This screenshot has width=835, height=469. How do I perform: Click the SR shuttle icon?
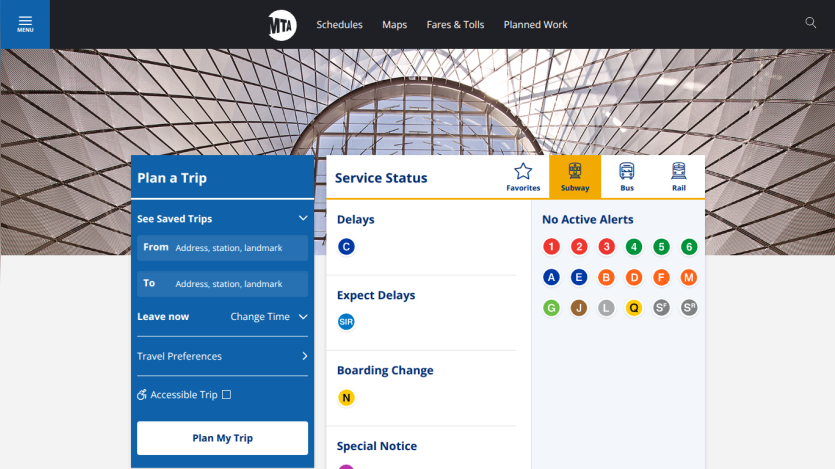click(x=689, y=308)
